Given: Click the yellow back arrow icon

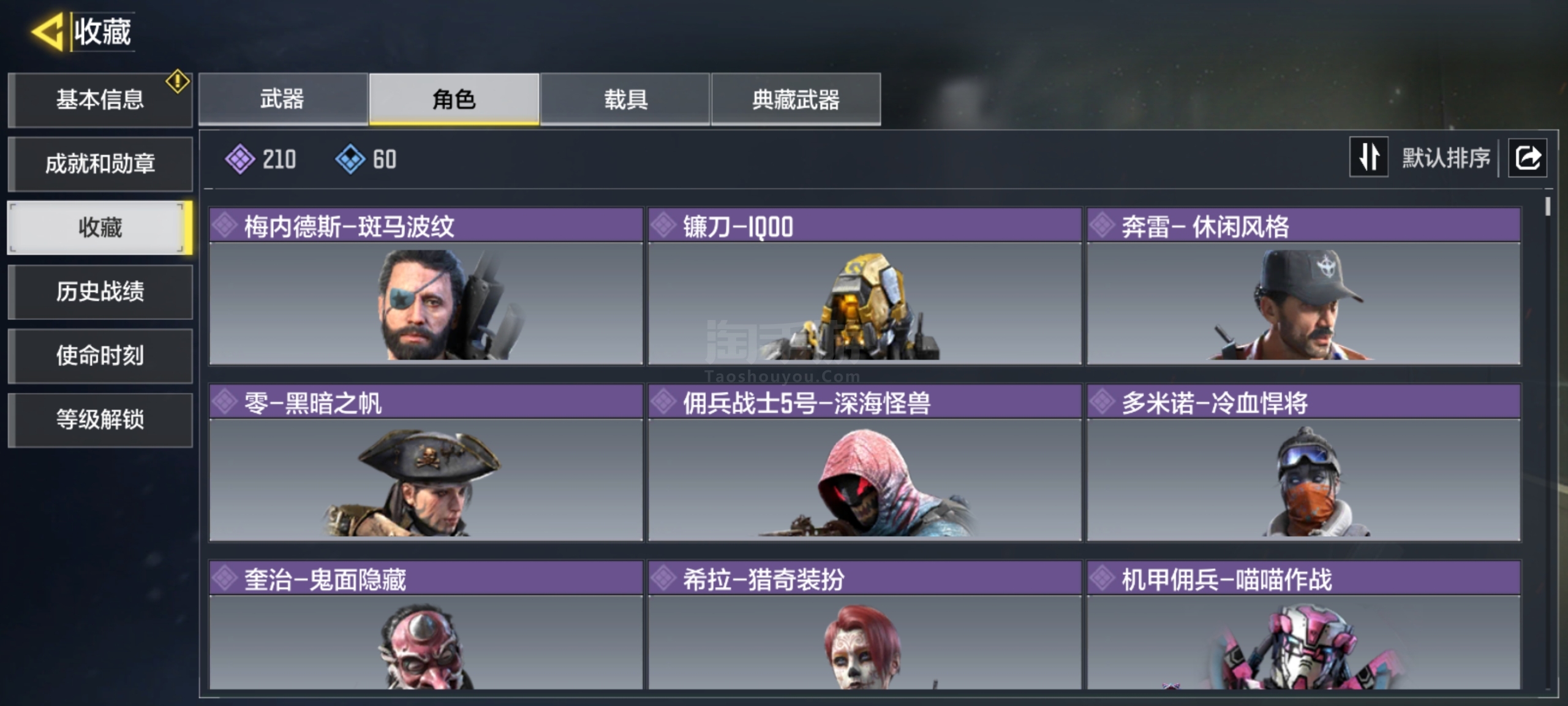Looking at the screenshot, I should pos(48,31).
